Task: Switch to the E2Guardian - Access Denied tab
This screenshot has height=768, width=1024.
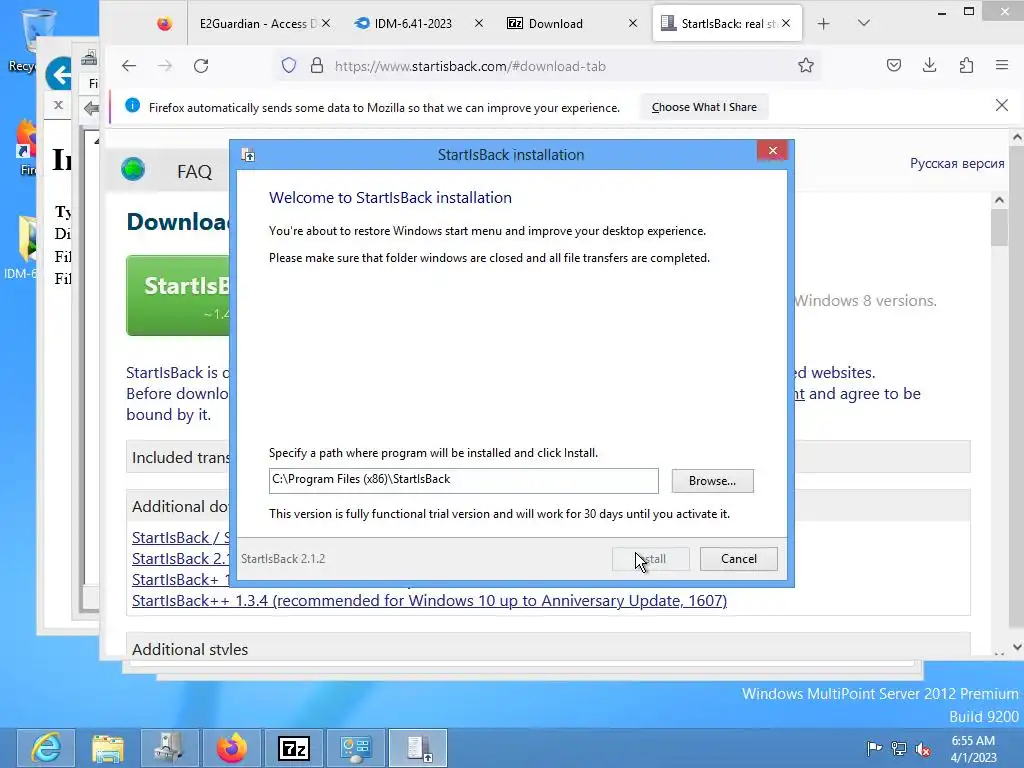Action: click(257, 24)
